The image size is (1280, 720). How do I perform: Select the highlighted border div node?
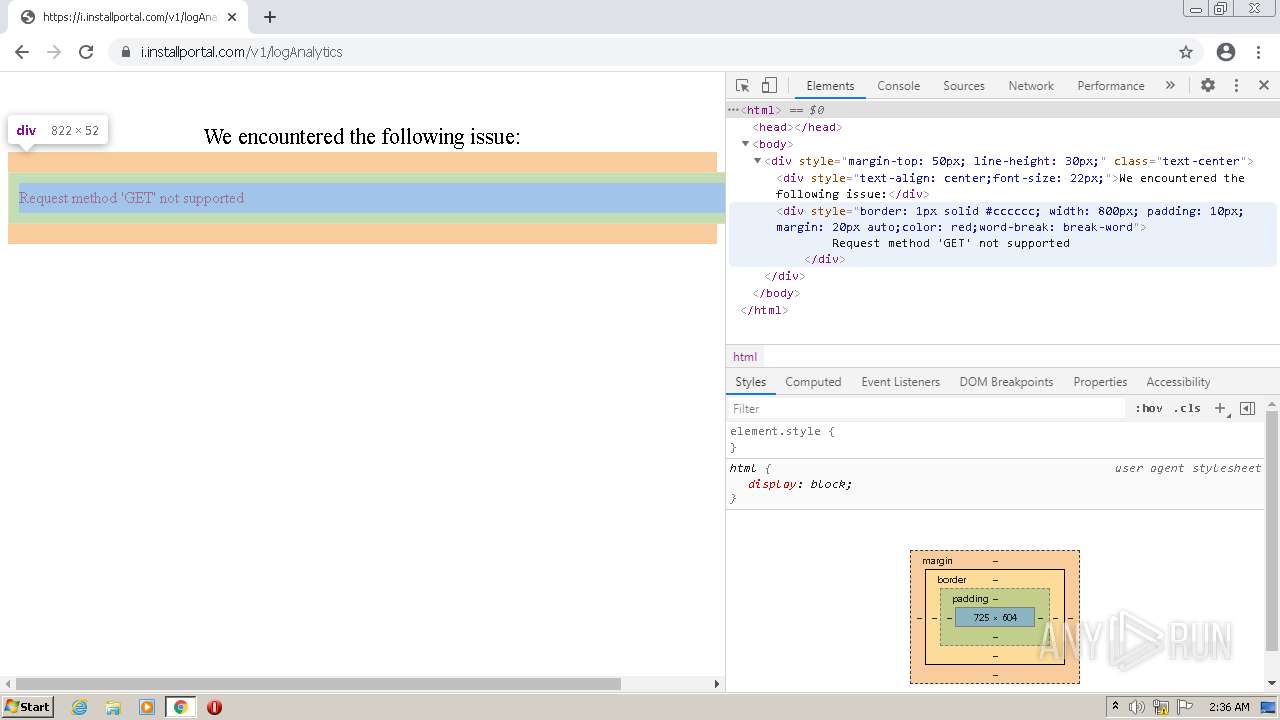1003,235
